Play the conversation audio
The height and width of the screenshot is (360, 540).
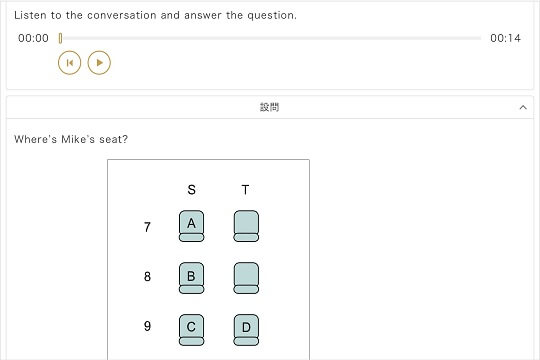pos(99,63)
